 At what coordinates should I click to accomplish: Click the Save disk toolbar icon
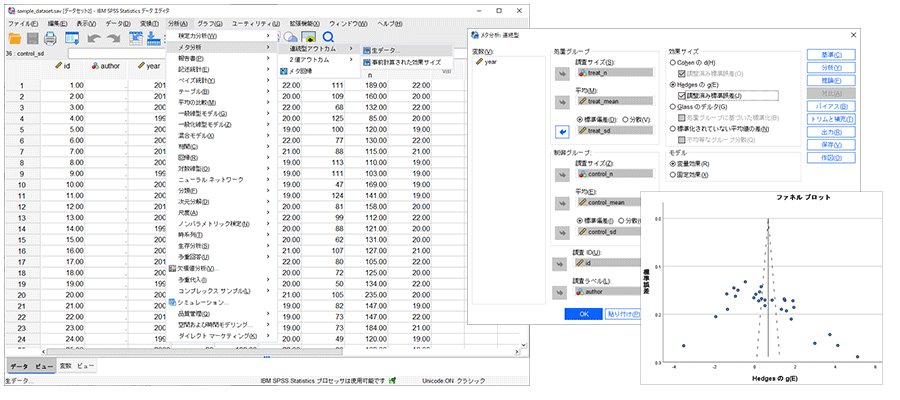[x=32, y=38]
